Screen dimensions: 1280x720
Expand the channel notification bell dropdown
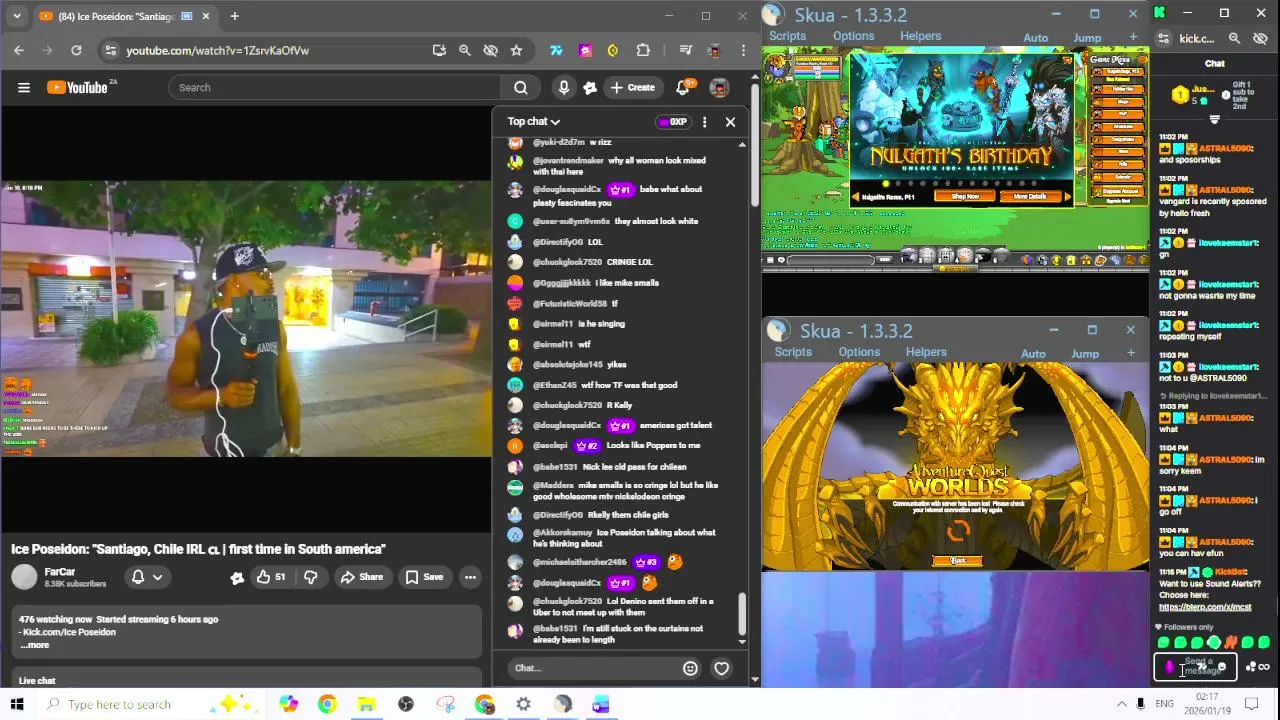[147, 577]
